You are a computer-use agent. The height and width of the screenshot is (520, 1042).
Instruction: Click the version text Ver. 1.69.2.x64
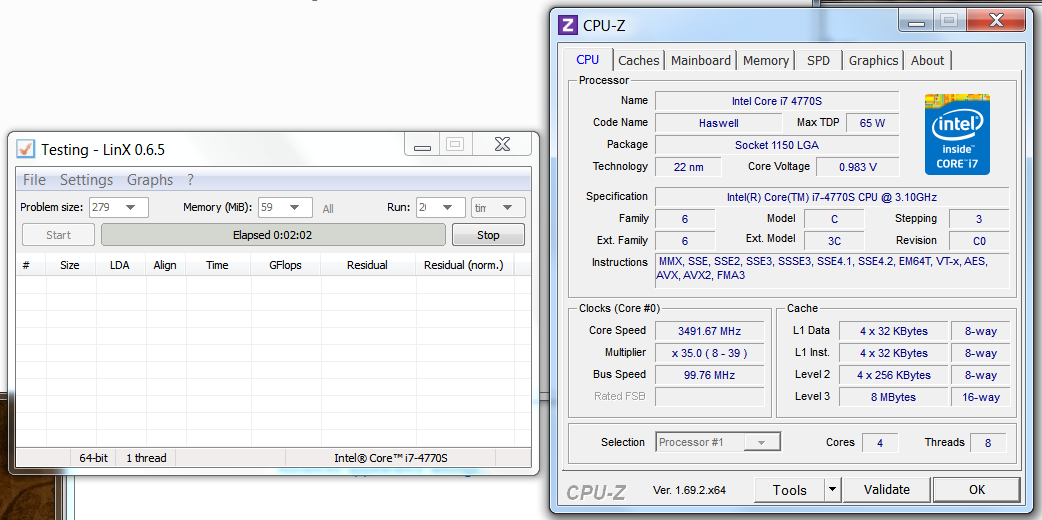tap(689, 491)
